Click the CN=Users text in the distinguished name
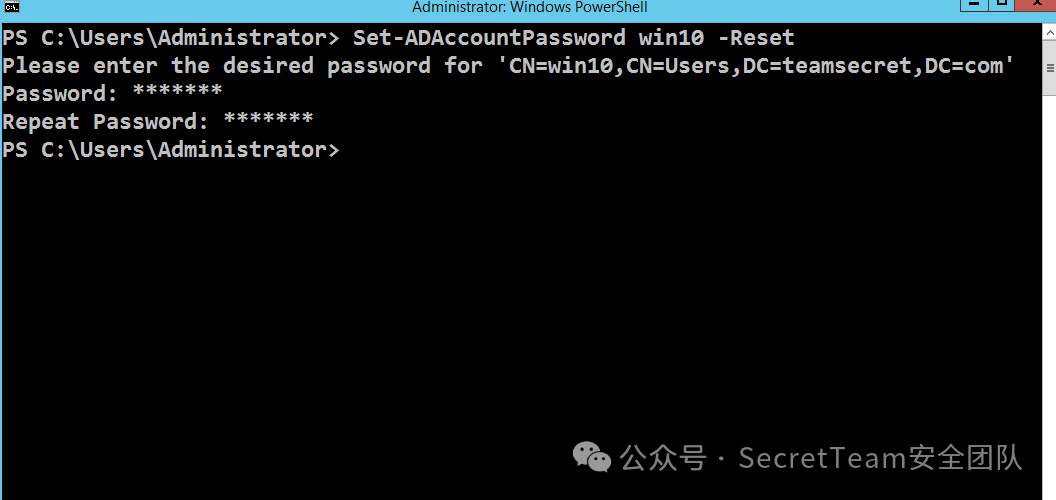The image size is (1056, 500). (679, 65)
